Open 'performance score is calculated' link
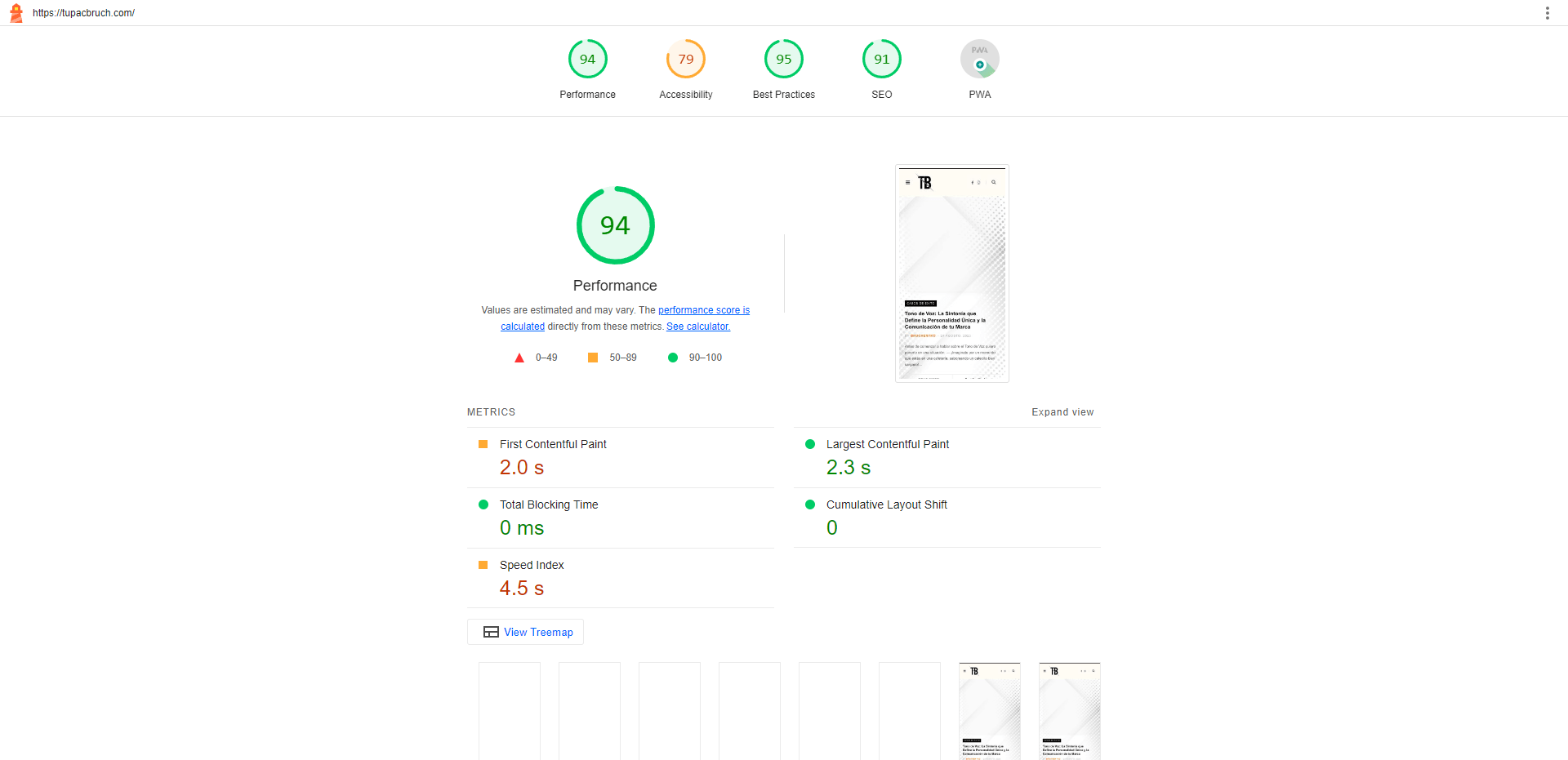Viewport: 1568px width, 760px height. pyautogui.click(x=703, y=310)
